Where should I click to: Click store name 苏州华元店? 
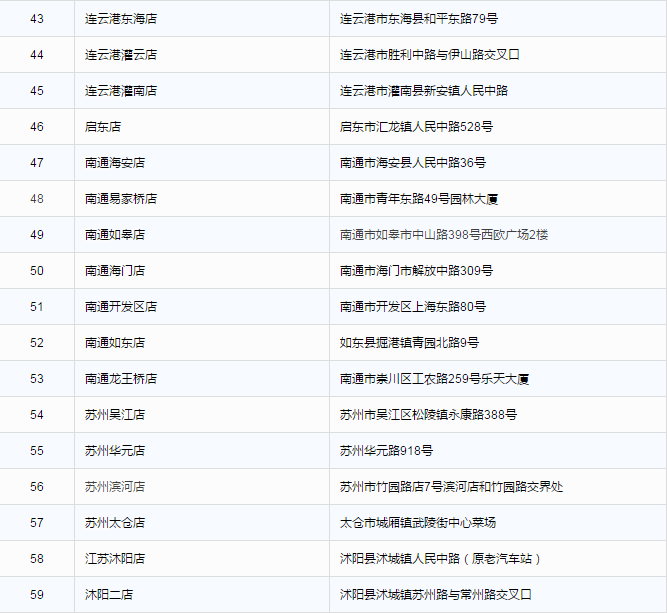pos(115,450)
